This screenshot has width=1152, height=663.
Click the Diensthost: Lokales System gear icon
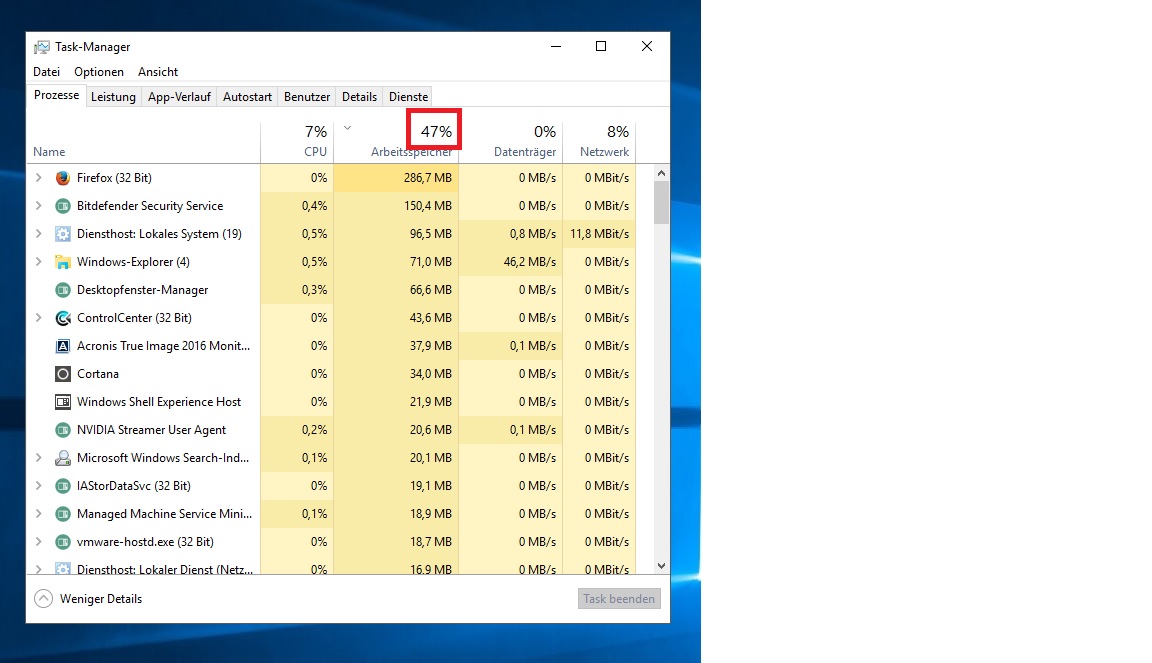pyautogui.click(x=63, y=234)
